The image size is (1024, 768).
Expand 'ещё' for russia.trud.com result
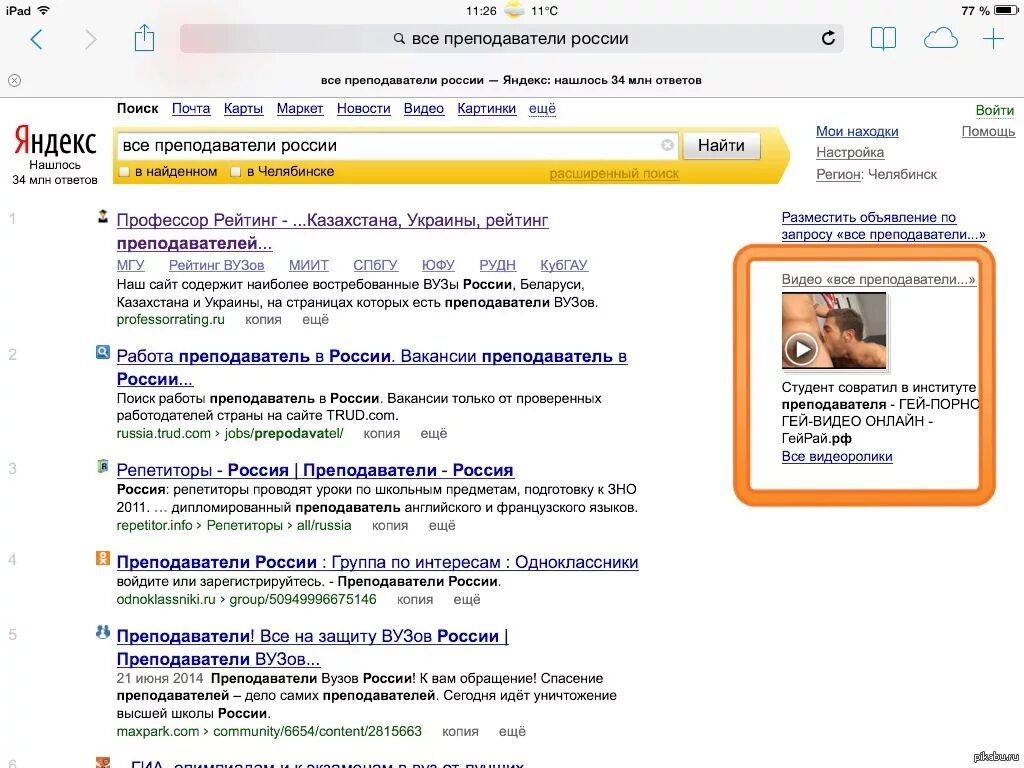click(434, 434)
